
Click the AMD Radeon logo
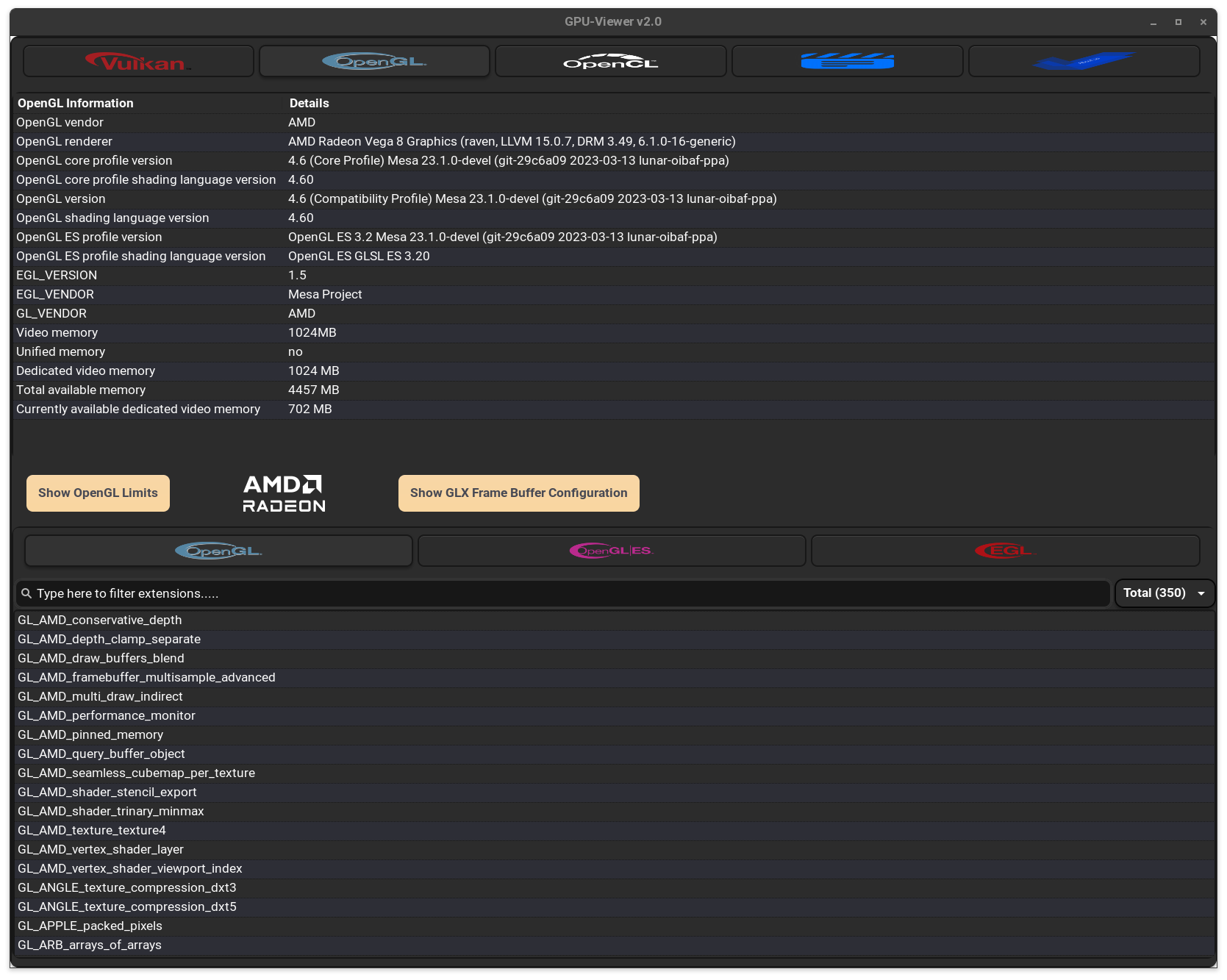[x=284, y=493]
